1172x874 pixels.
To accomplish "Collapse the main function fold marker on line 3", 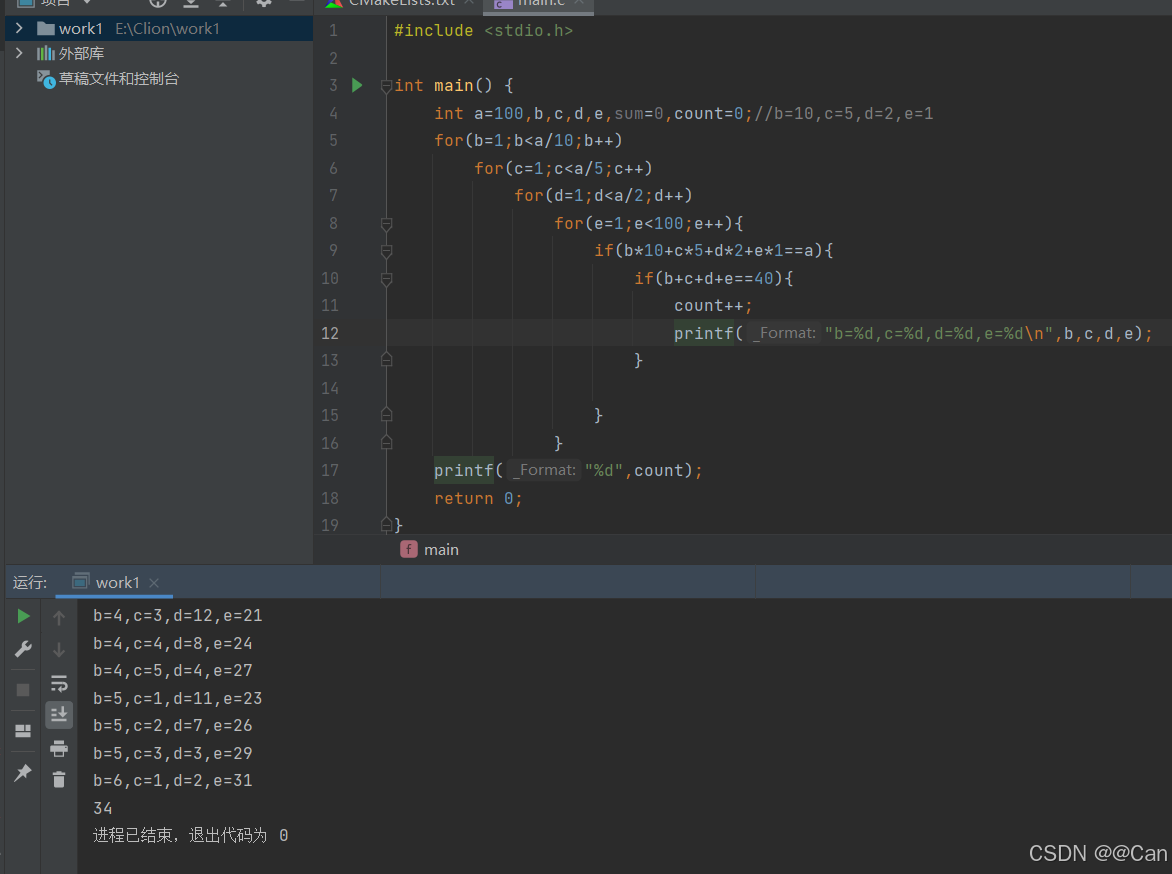I will [x=386, y=86].
